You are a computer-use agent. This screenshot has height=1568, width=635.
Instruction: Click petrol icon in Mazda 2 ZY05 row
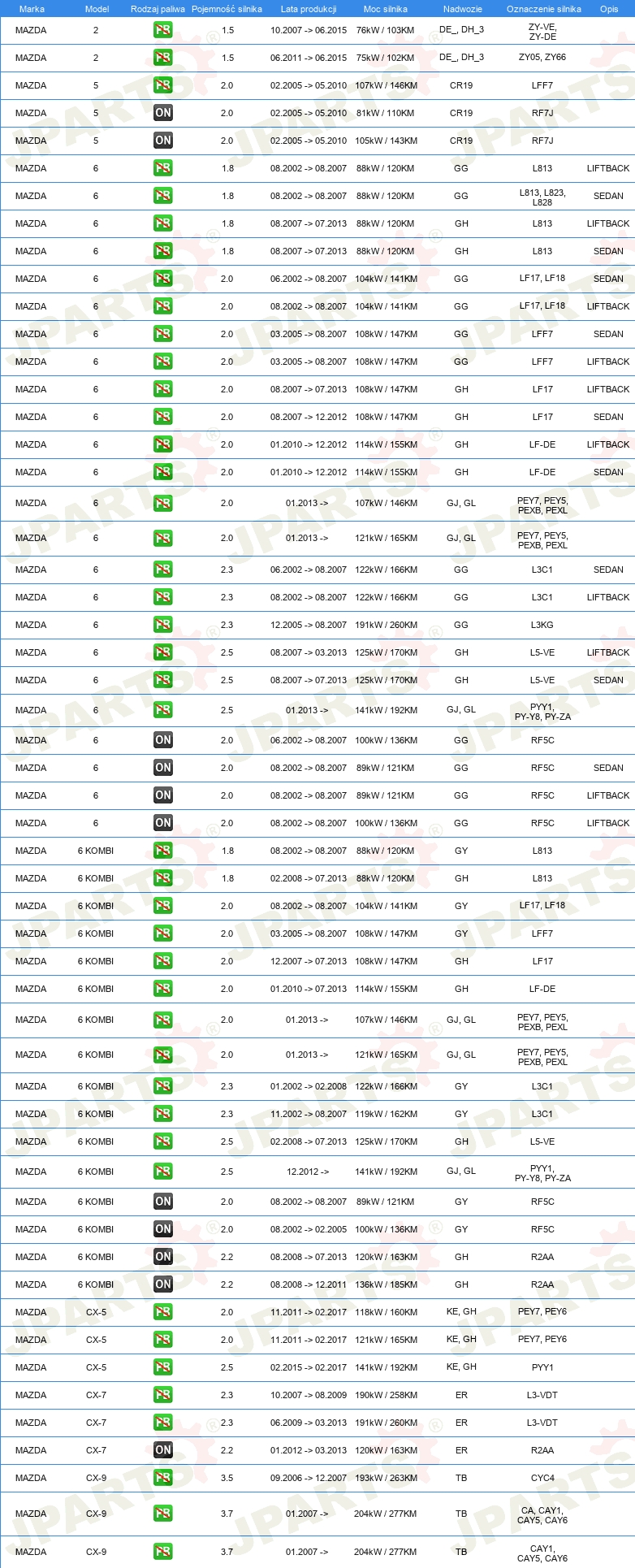[x=163, y=58]
